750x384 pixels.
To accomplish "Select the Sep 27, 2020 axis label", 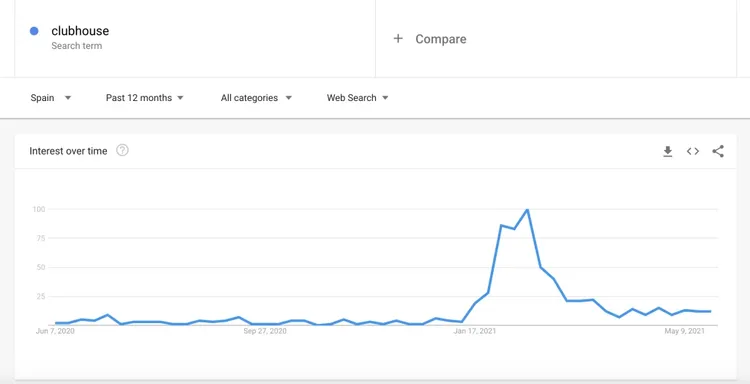I will [265, 331].
